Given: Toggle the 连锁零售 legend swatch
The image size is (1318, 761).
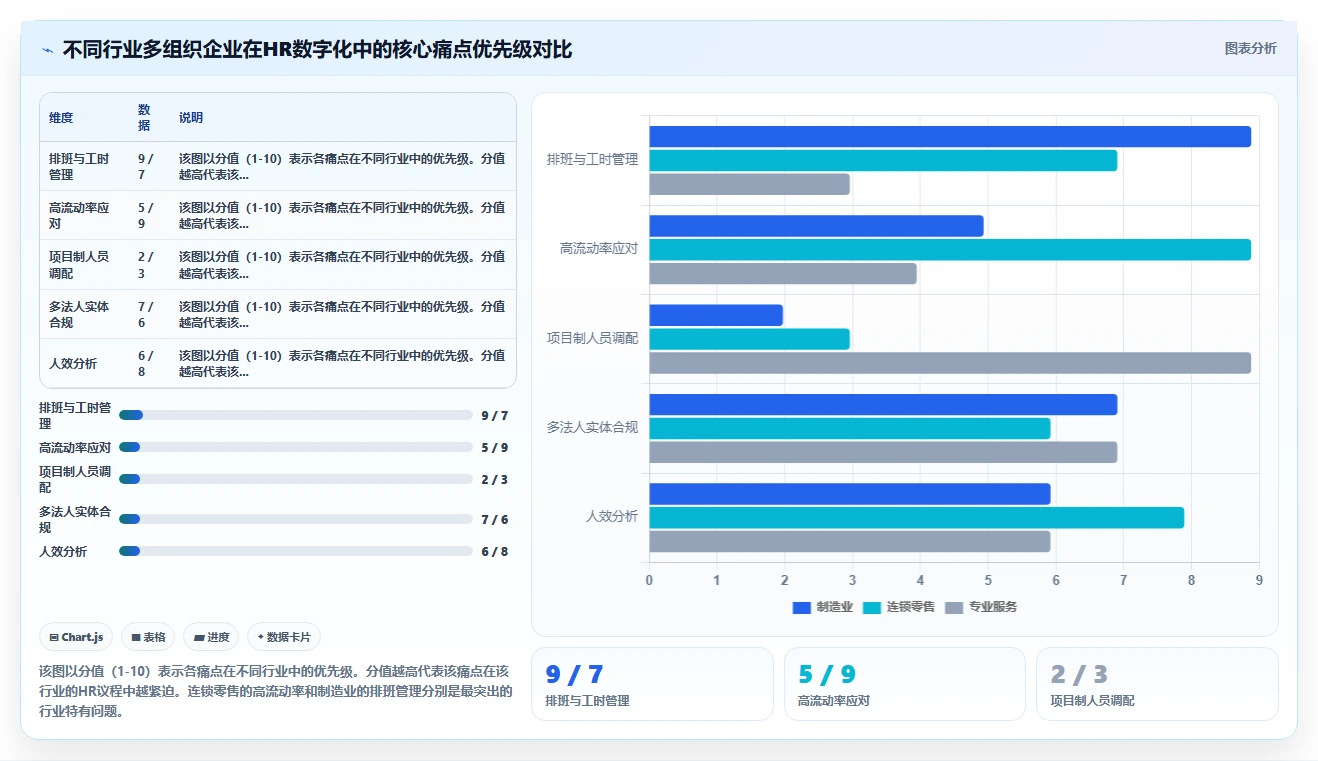Looking at the screenshot, I should 872,607.
